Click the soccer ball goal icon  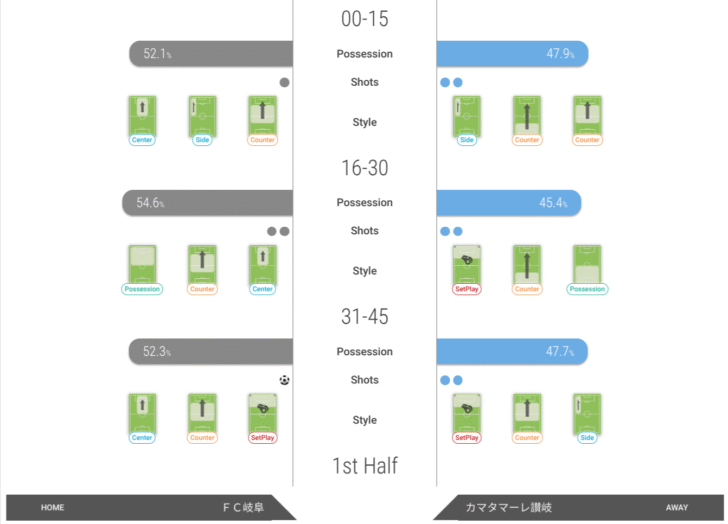coord(285,380)
